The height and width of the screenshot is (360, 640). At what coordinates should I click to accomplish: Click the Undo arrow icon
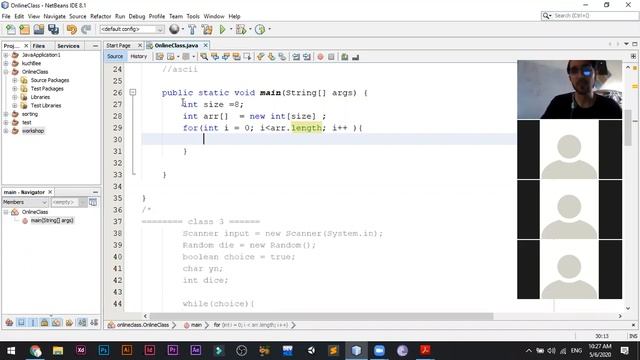[71, 29]
